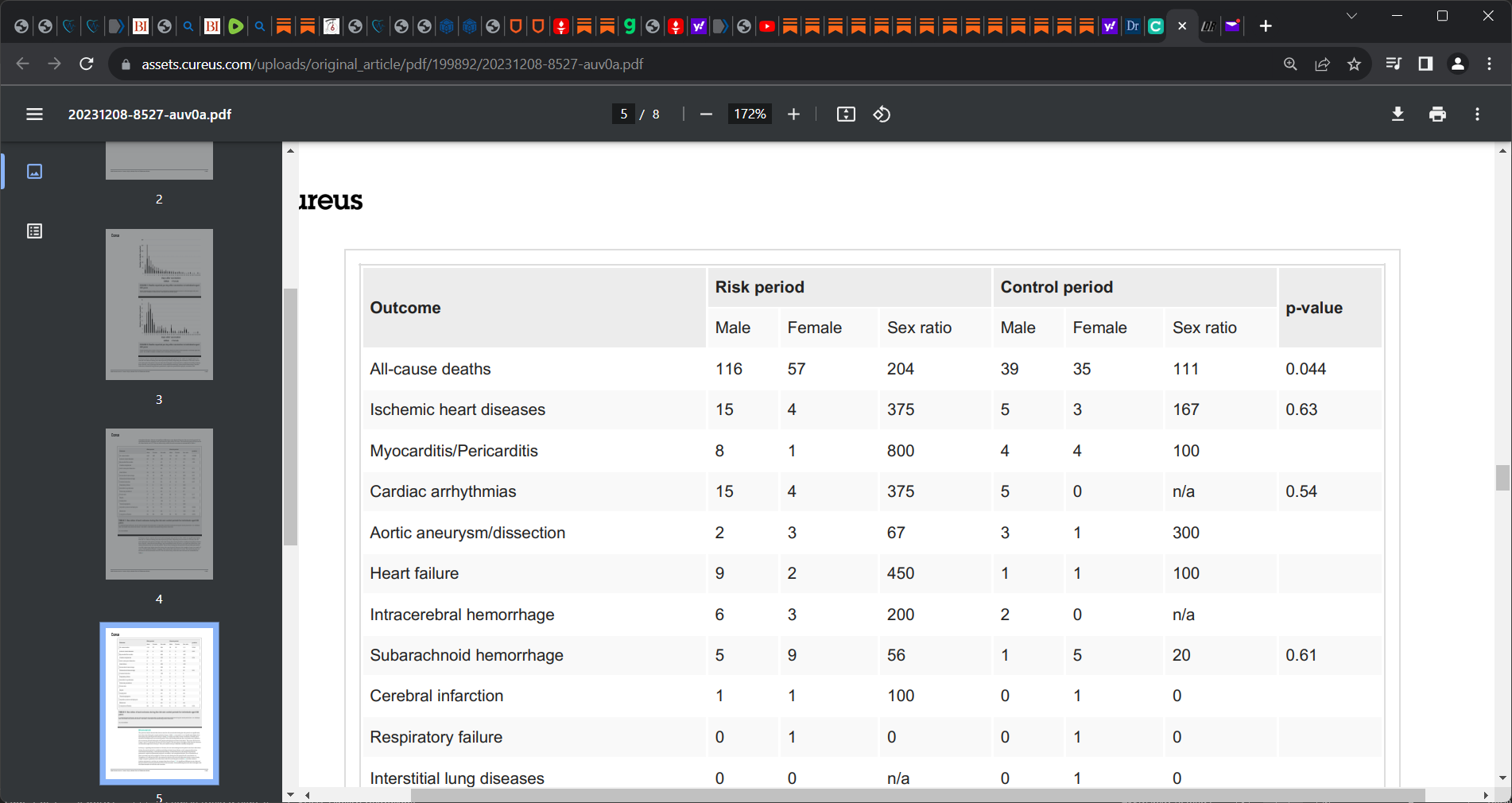The image size is (1512, 803).
Task: Click the "Control period" column header
Action: point(1056,287)
